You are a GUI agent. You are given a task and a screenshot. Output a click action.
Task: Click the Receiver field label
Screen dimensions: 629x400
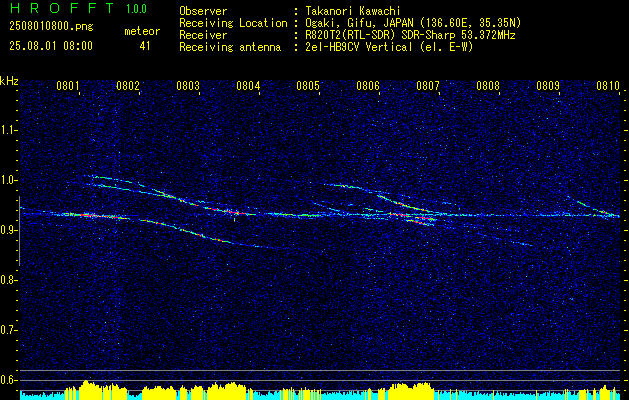pos(203,35)
